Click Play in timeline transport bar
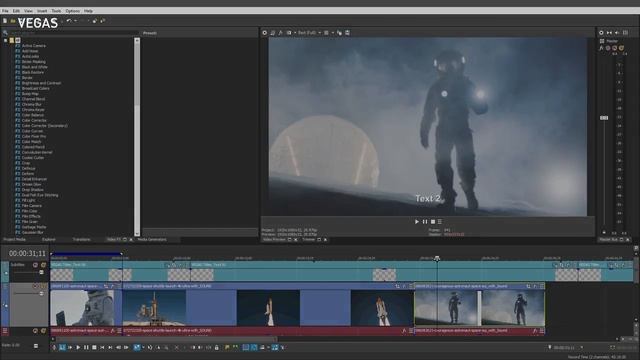Viewport: 640px width, 360px height. [78, 347]
